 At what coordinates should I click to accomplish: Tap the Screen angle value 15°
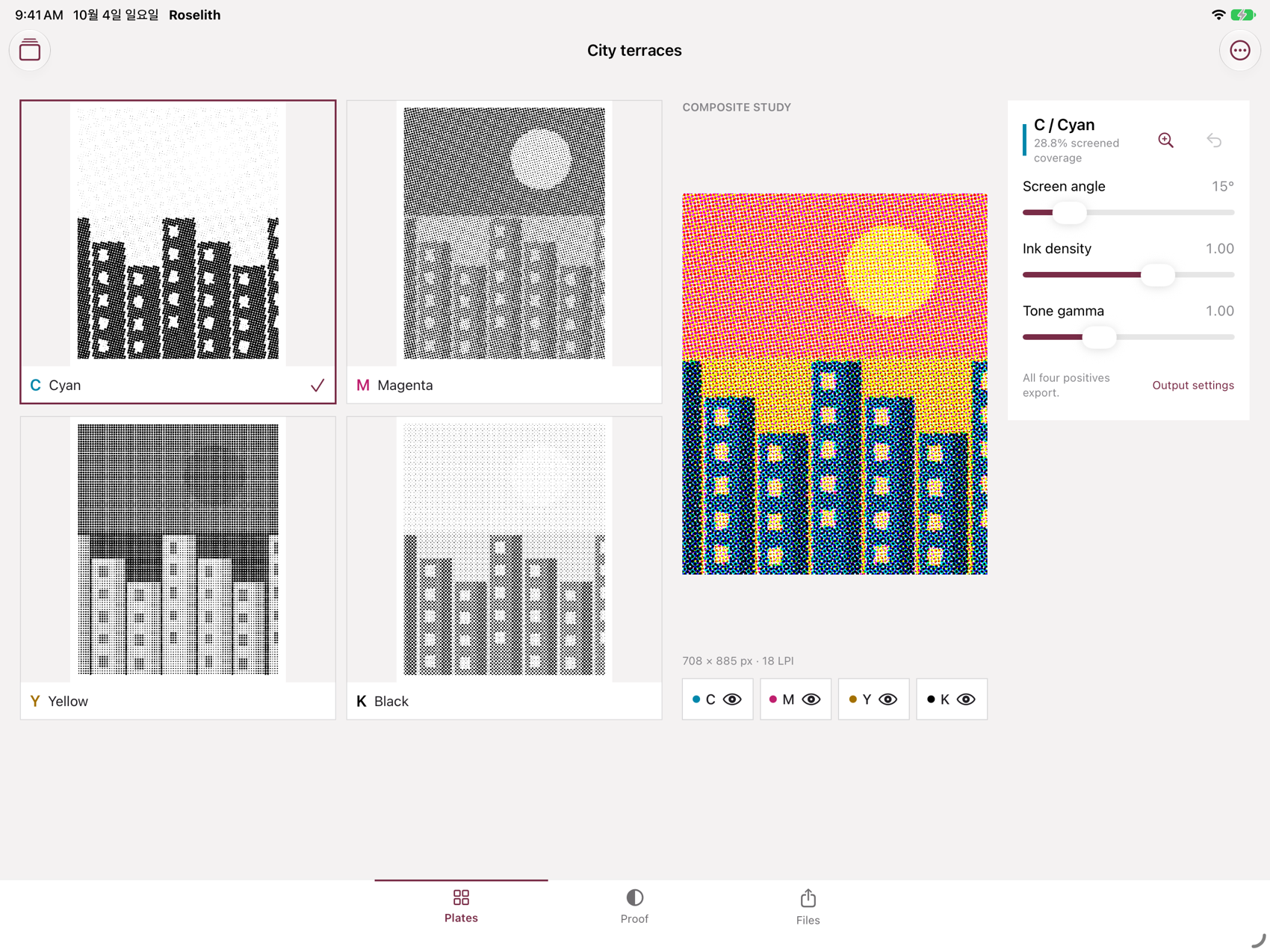click(1222, 186)
